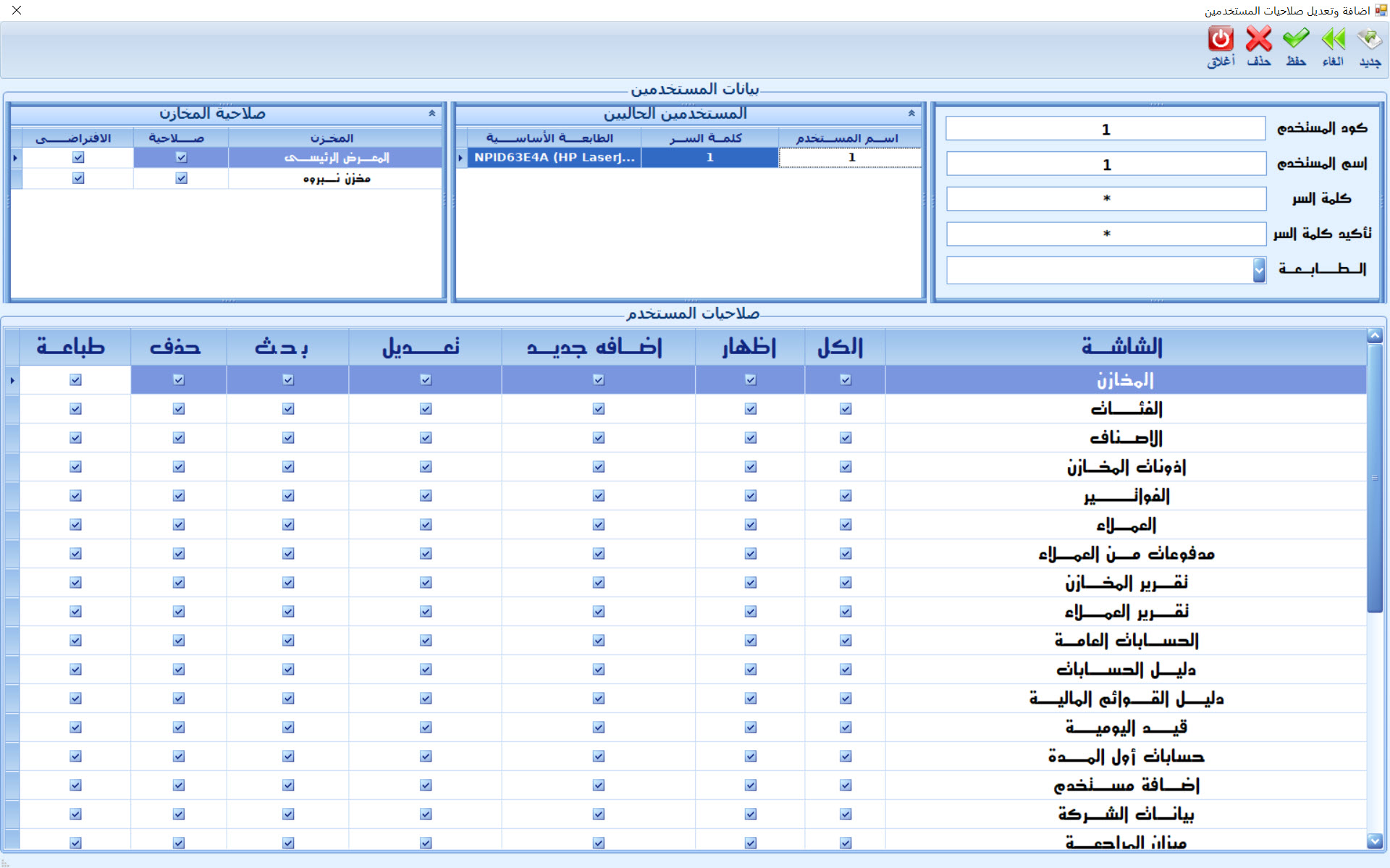This screenshot has height=868, width=1390.
Task: Click the الكل column header
Action: click(844, 347)
